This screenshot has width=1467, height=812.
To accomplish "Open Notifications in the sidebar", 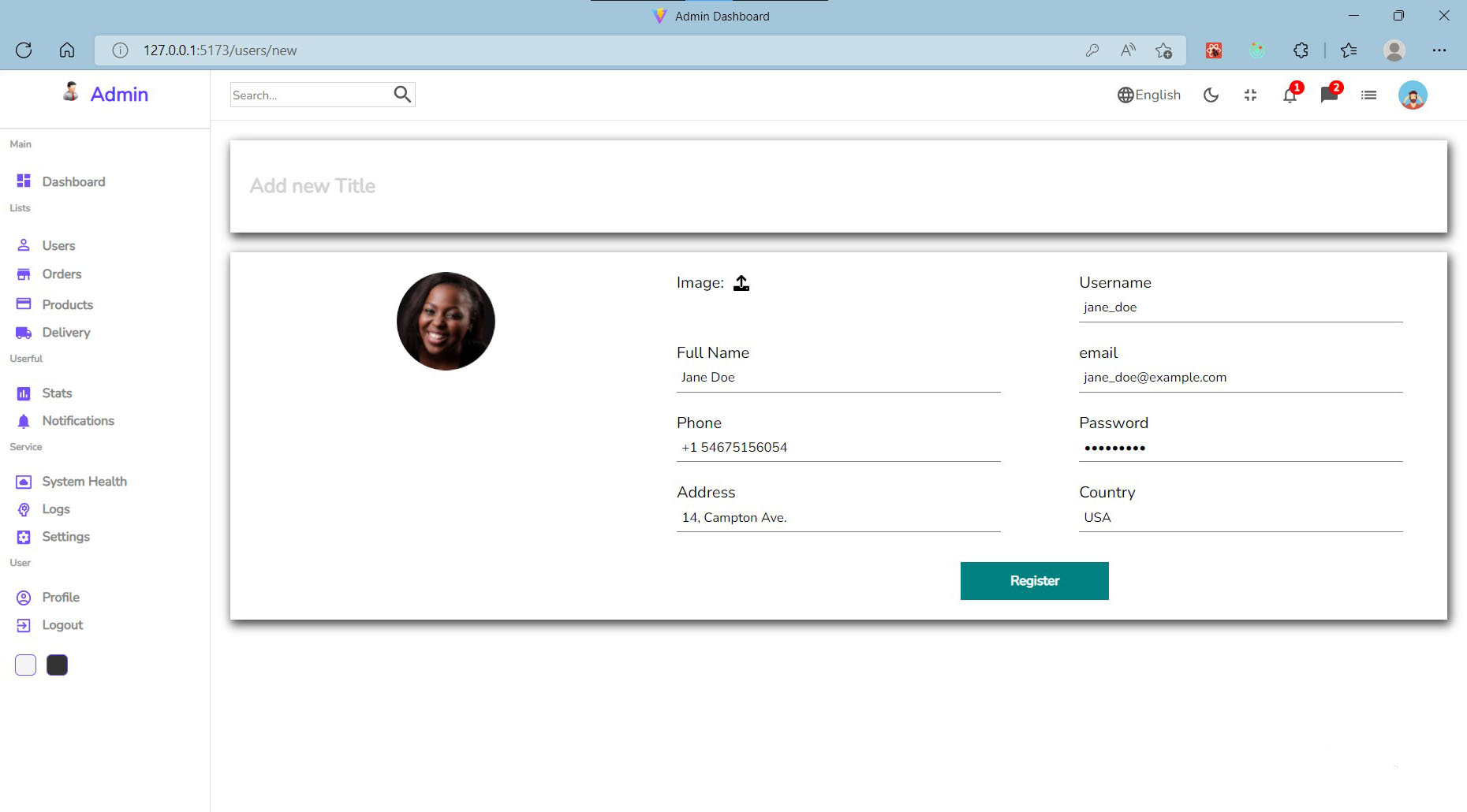I will (65, 420).
